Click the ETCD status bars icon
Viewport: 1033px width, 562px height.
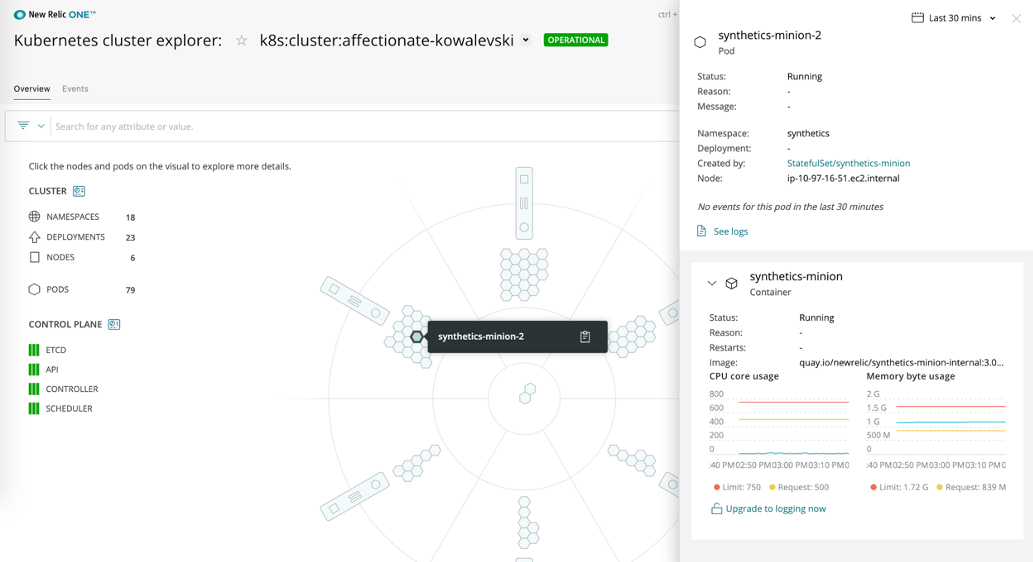tap(34, 350)
